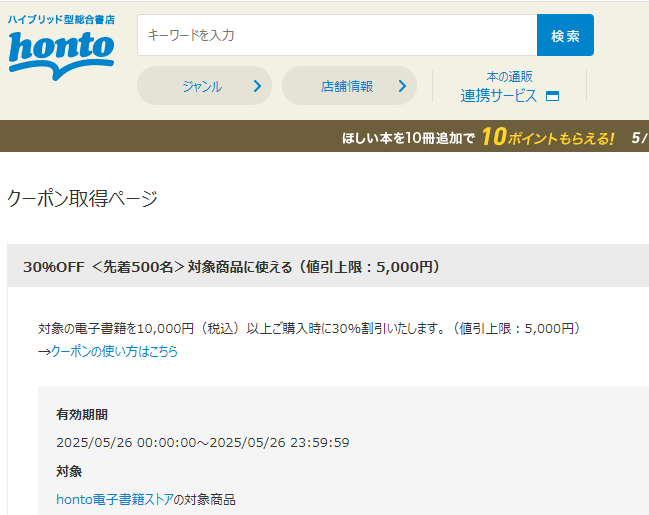Click the 対象 label
Viewport: 649px width, 515px height.
[69, 471]
